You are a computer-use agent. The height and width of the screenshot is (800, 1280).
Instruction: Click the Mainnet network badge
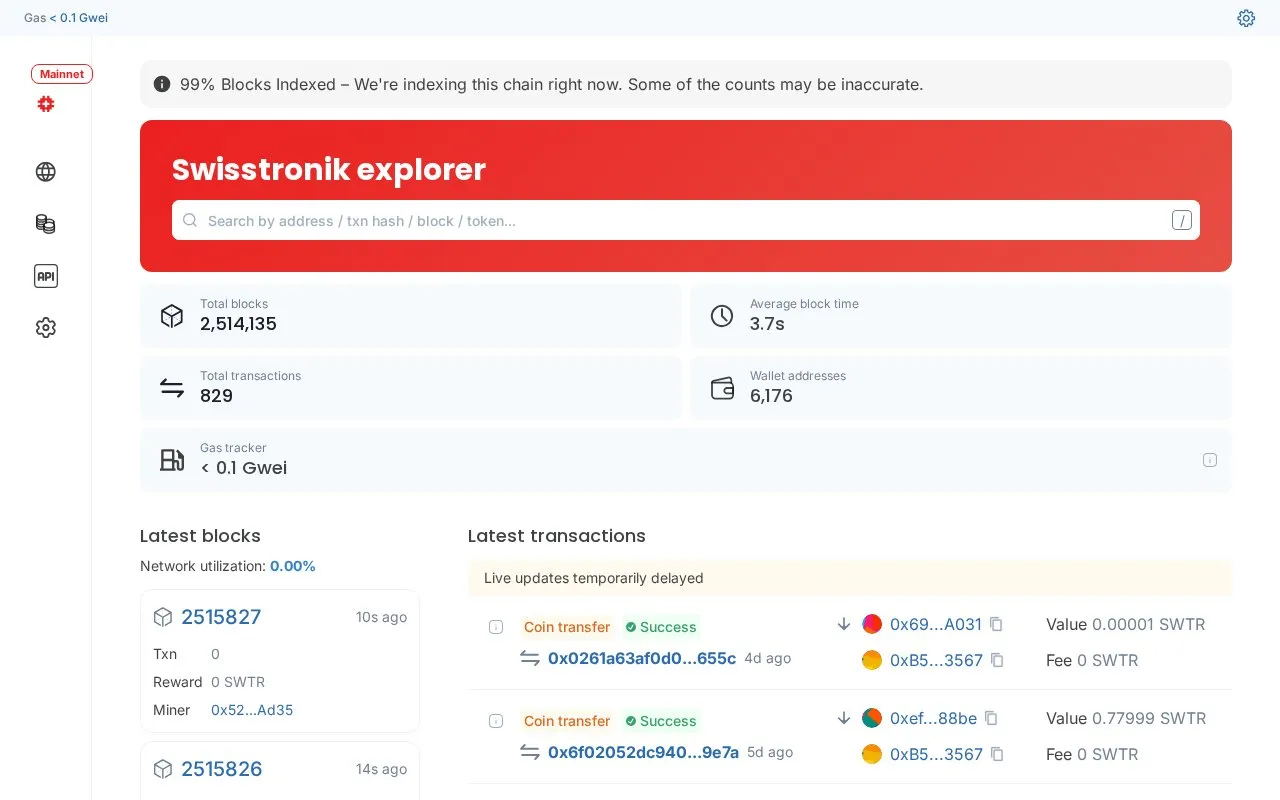[x=62, y=74]
